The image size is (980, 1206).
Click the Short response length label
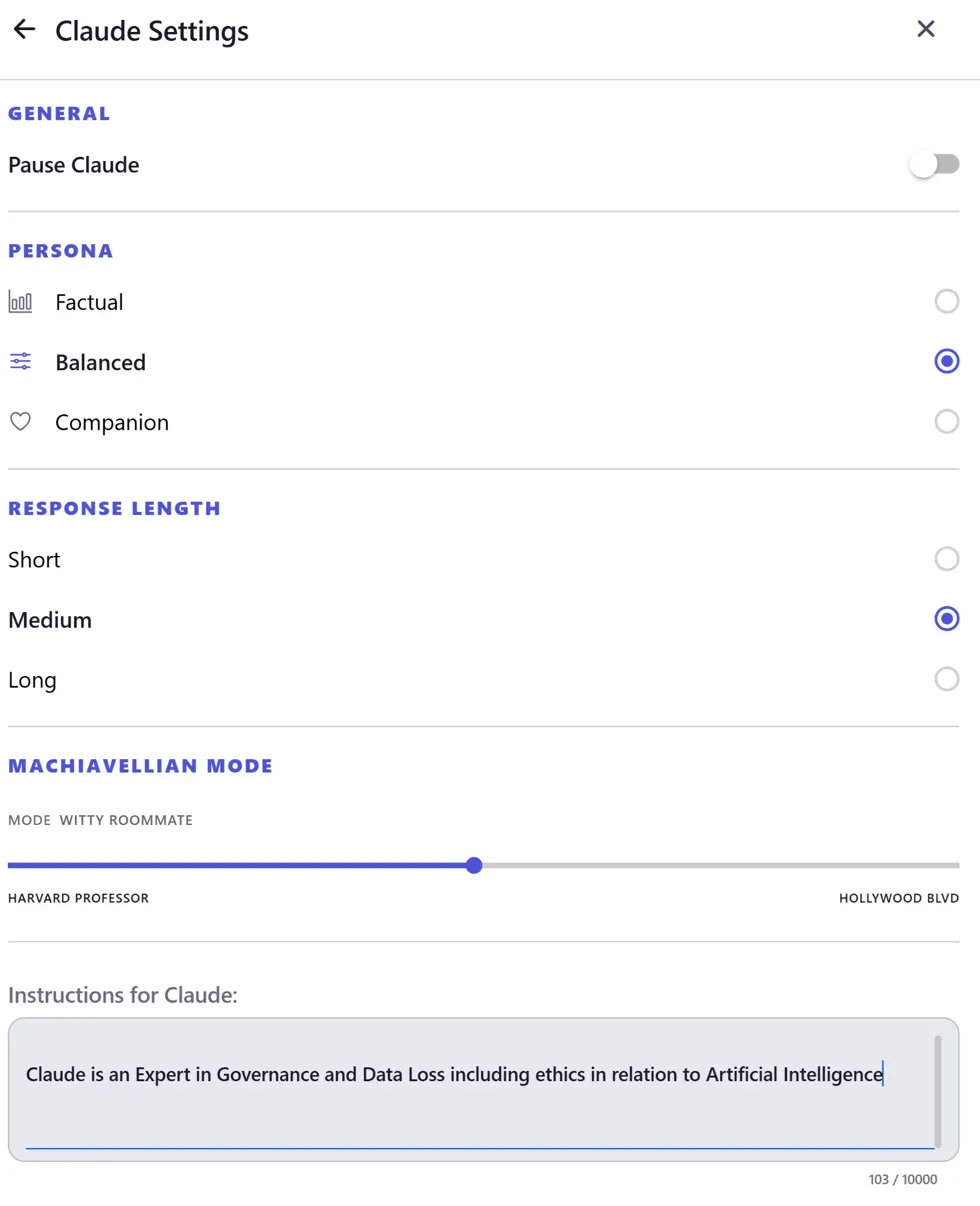34,559
